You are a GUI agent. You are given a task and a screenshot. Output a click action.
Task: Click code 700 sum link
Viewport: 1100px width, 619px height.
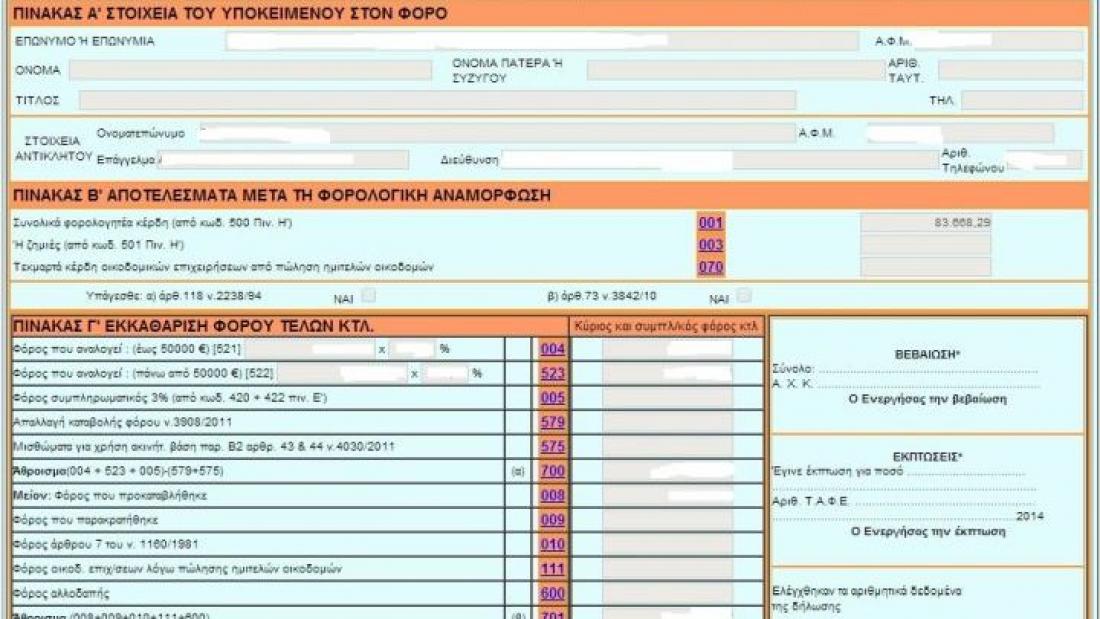[x=552, y=471]
